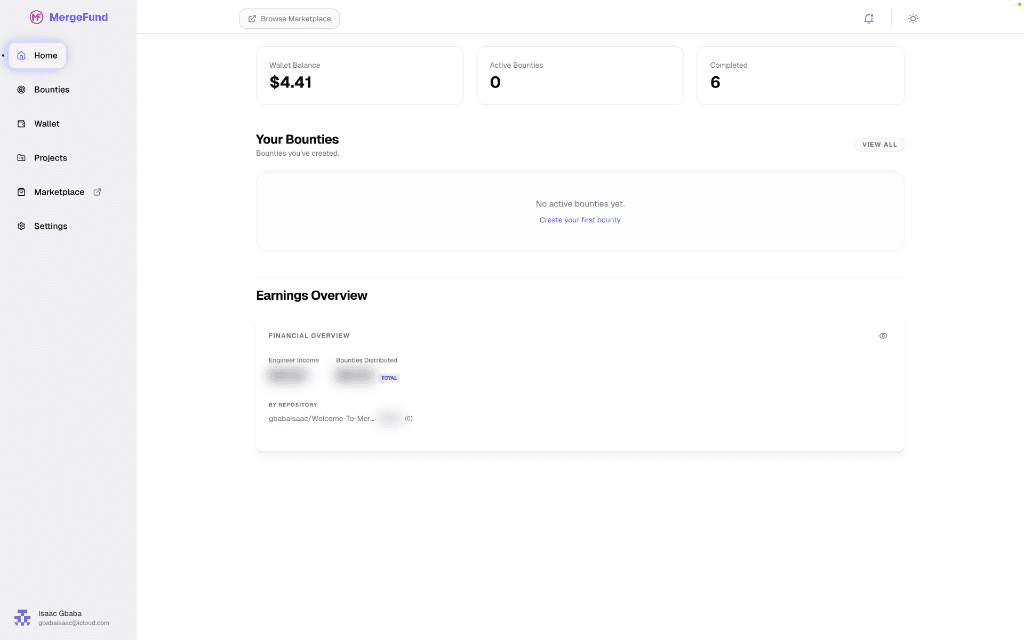Open Settings from the sidebar navigation

click(x=52, y=225)
